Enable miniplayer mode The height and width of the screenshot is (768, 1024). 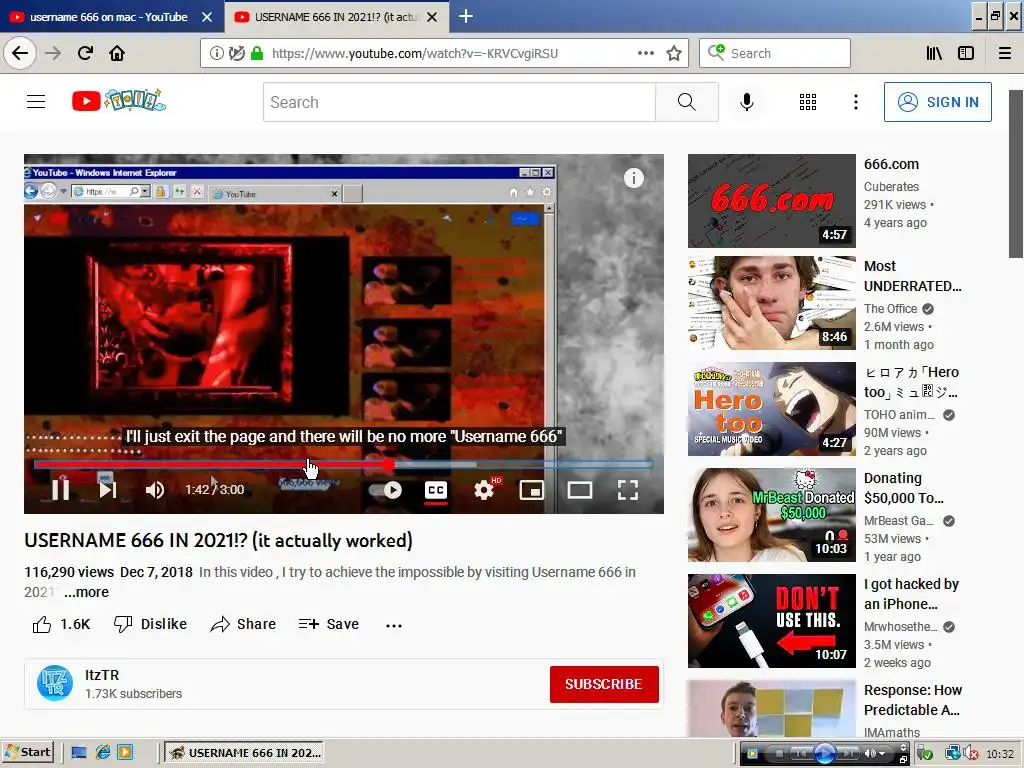pos(532,490)
